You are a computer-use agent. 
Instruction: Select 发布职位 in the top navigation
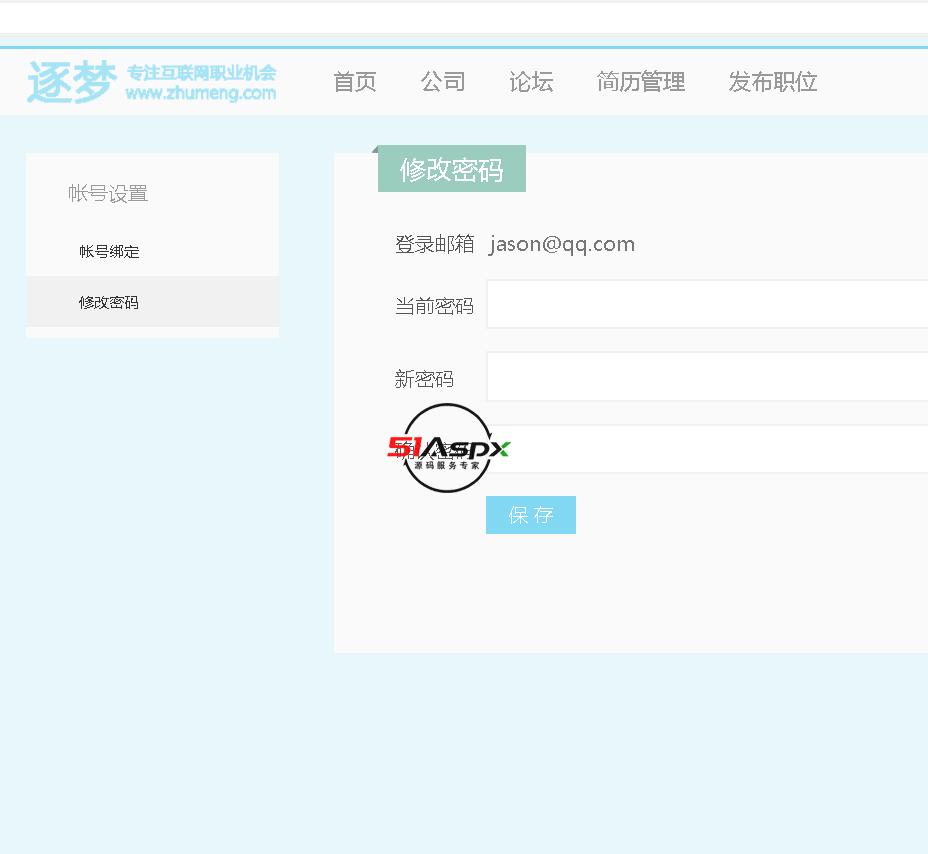tap(773, 82)
